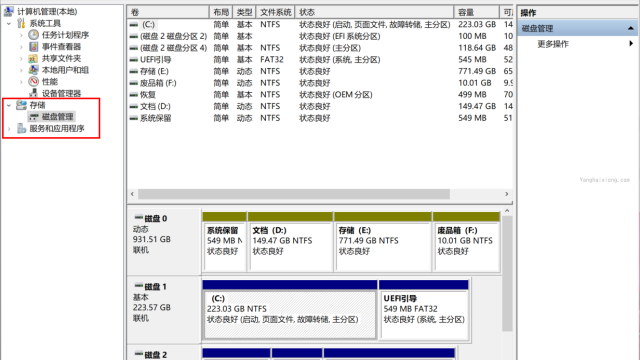Image resolution: width=640 pixels, height=360 pixels.
Task: Expand the 本地用户和组 node
Action: [21, 70]
